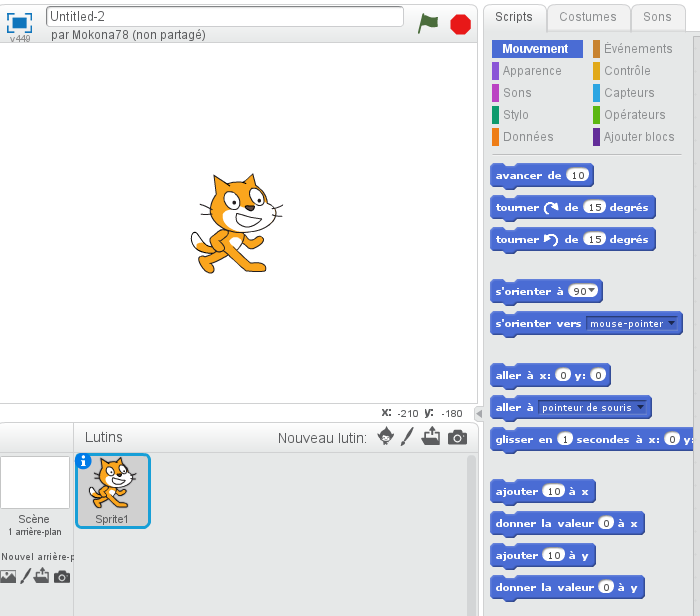Click the sprite list vertical scrollbar
700x616 pixels.
pyautogui.click(x=471, y=535)
